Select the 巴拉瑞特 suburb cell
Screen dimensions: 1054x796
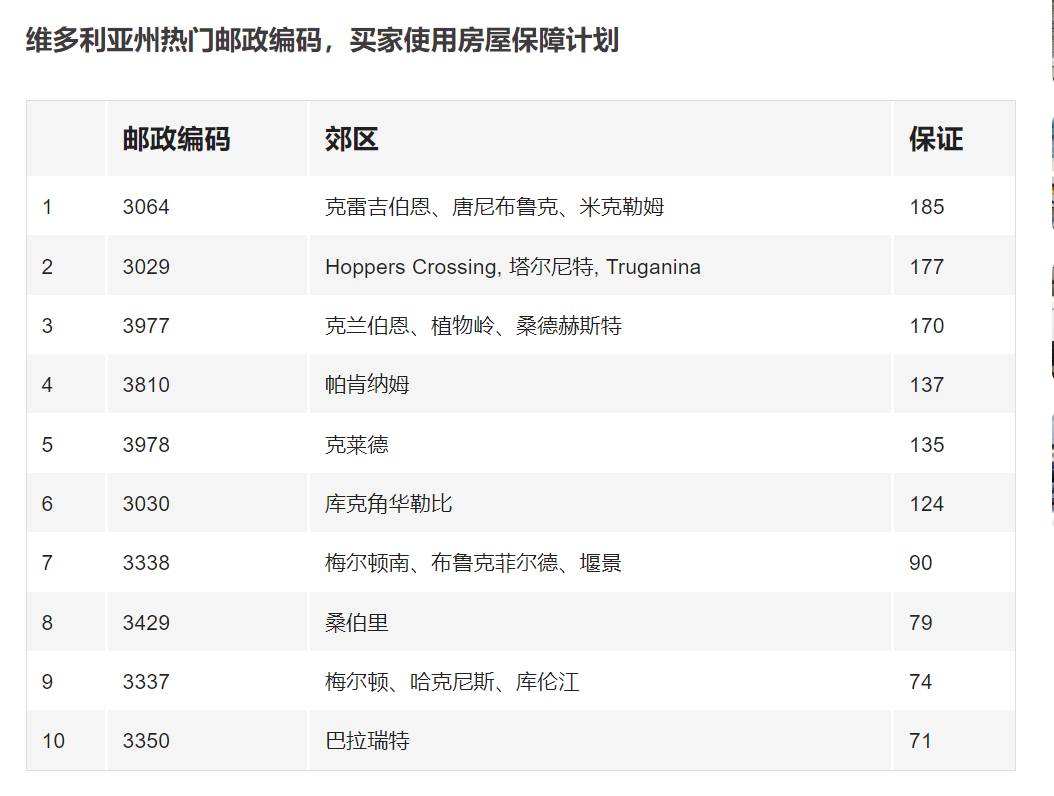(x=367, y=741)
